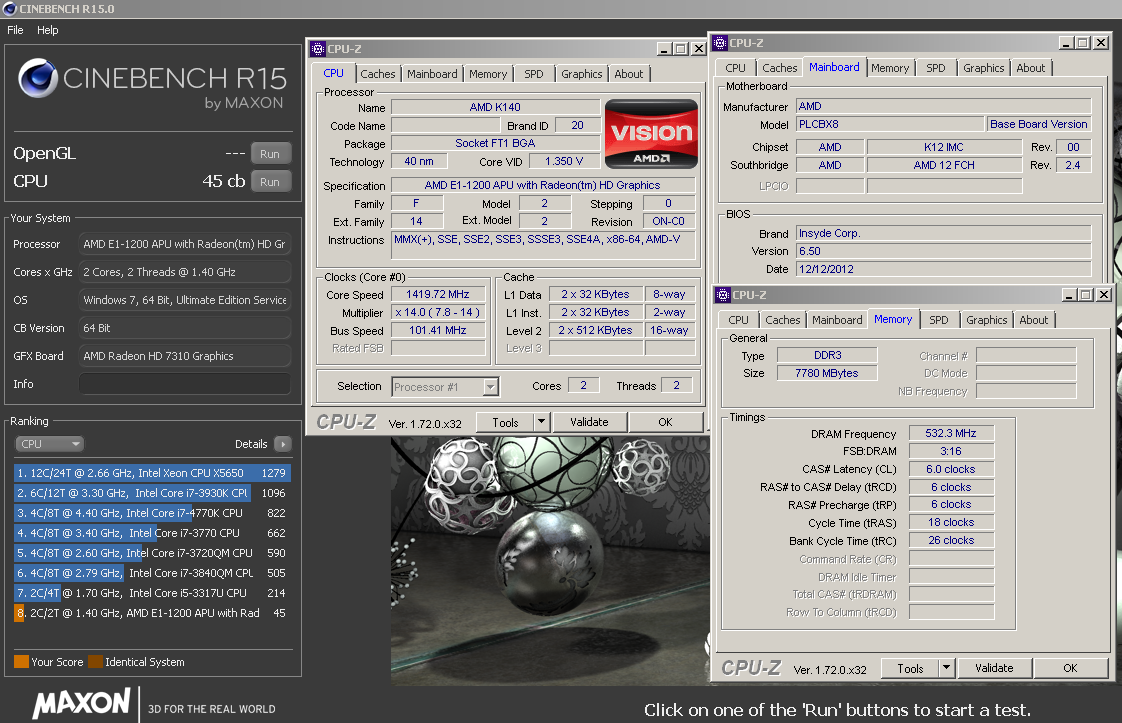
Task: Click Tools button in the Memory window
Action: (x=910, y=669)
